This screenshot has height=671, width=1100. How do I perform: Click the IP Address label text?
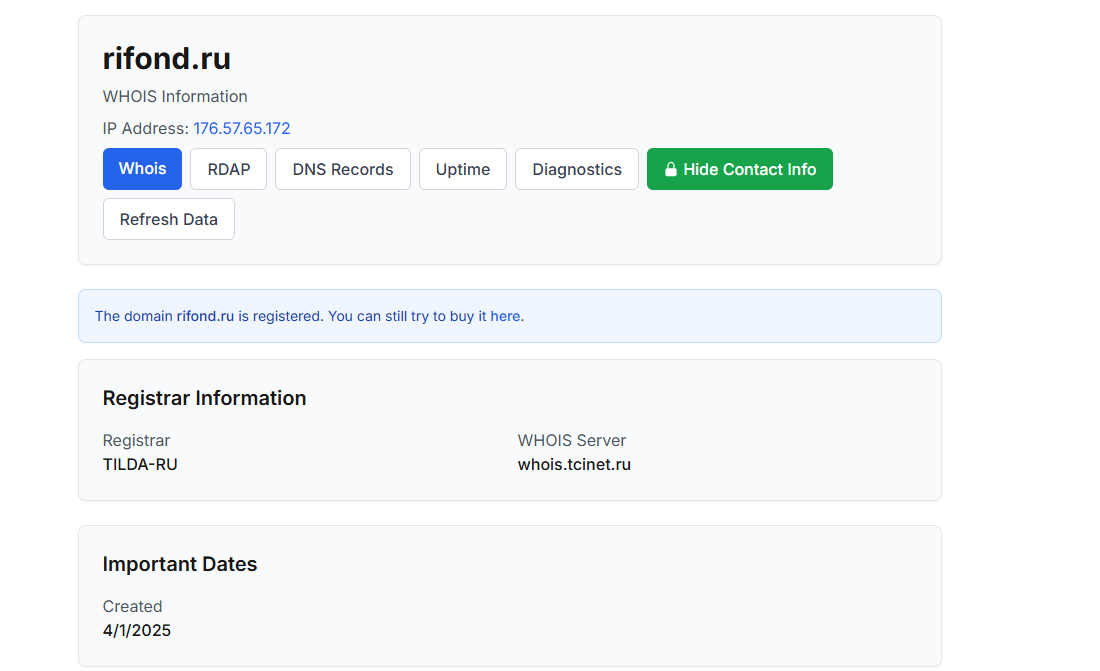pos(145,128)
